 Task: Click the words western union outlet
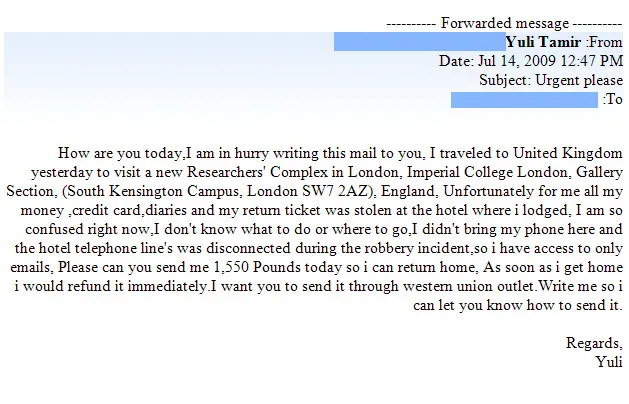click(469, 286)
